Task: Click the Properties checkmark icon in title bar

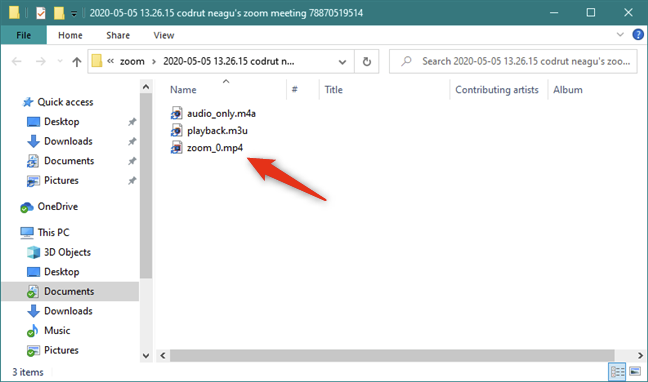Action: (x=40, y=13)
